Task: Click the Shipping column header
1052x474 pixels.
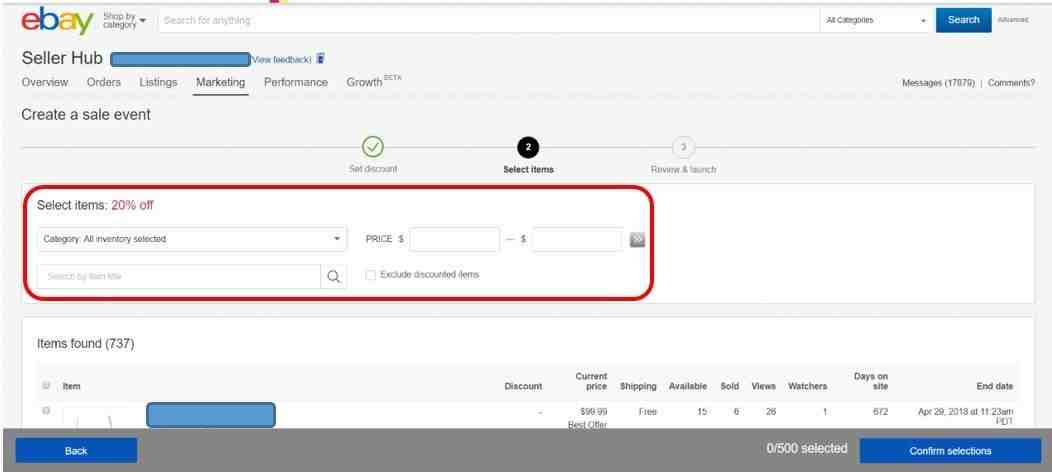Action: tap(638, 386)
